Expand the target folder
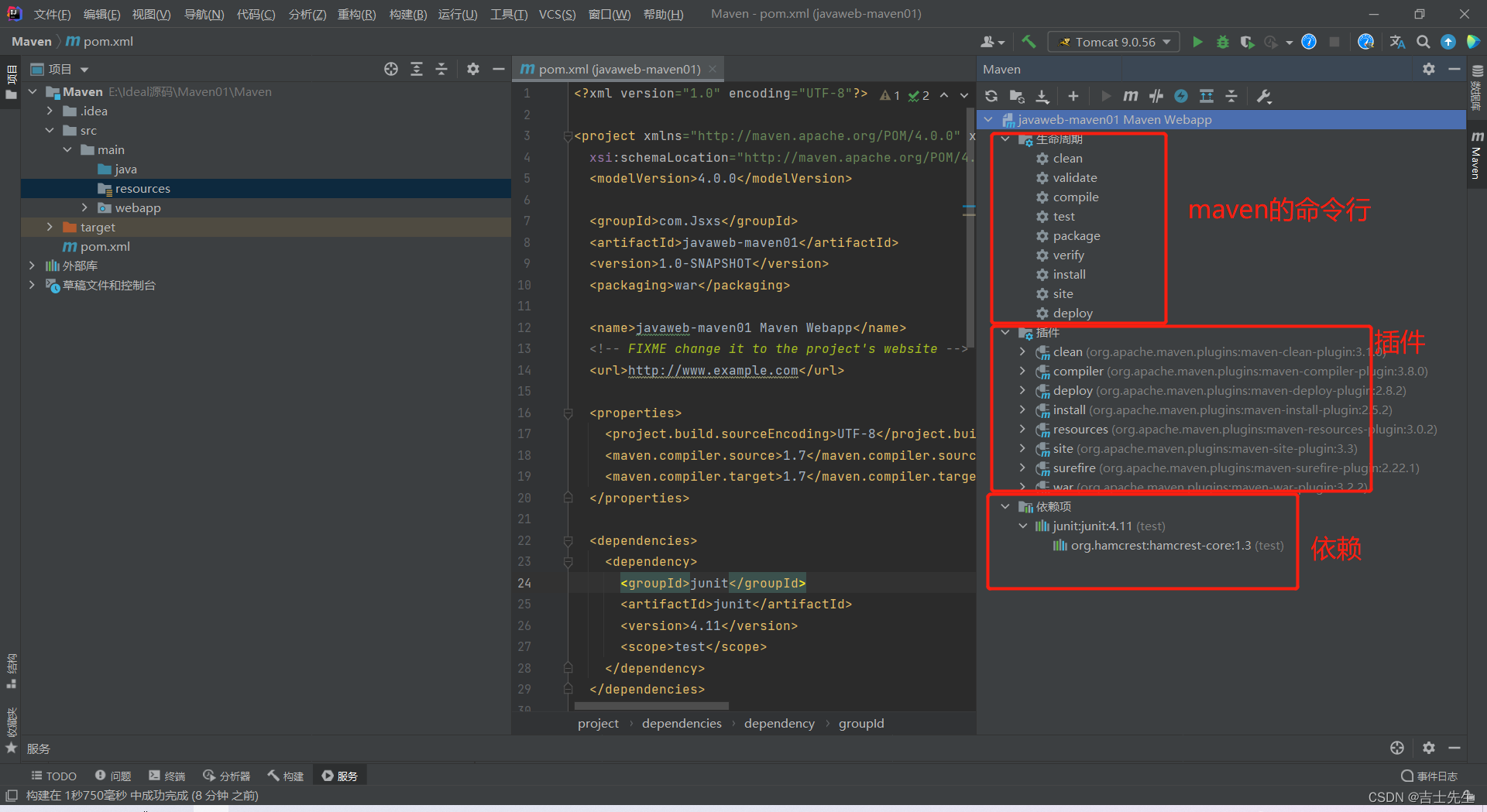Image resolution: width=1487 pixels, height=812 pixels. (50, 227)
